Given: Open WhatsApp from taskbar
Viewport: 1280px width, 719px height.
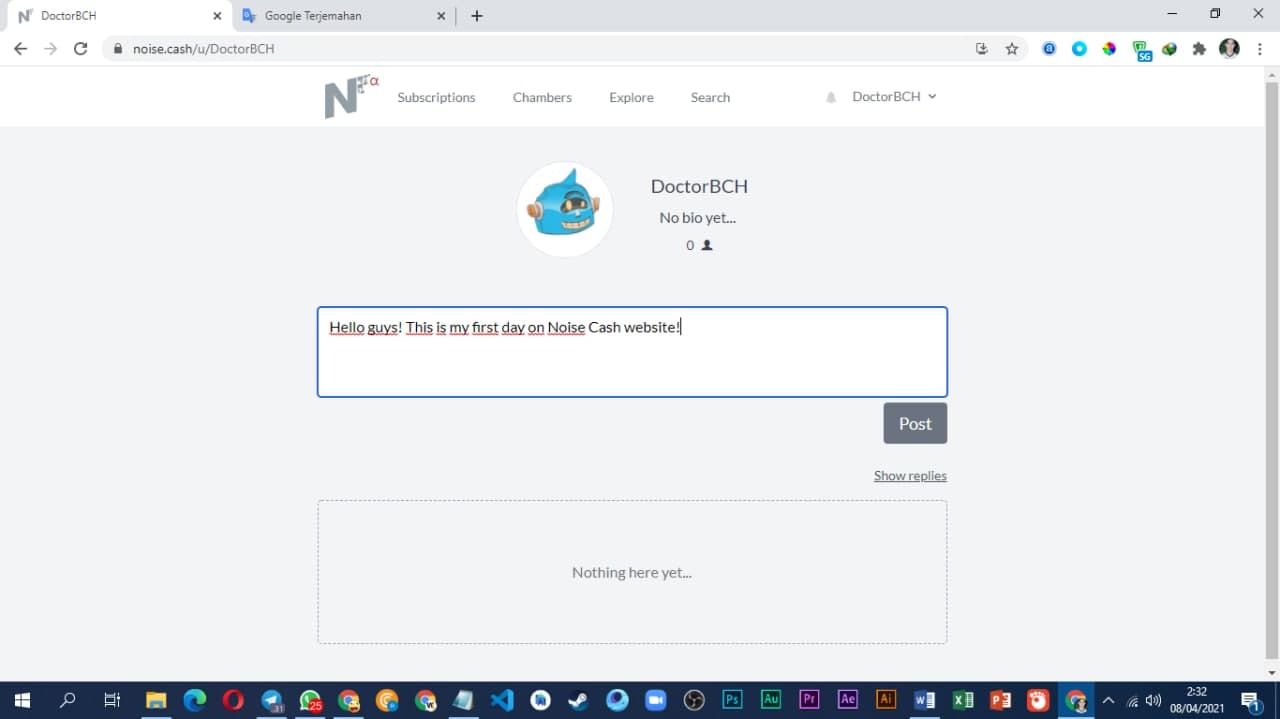Looking at the screenshot, I should [310, 700].
